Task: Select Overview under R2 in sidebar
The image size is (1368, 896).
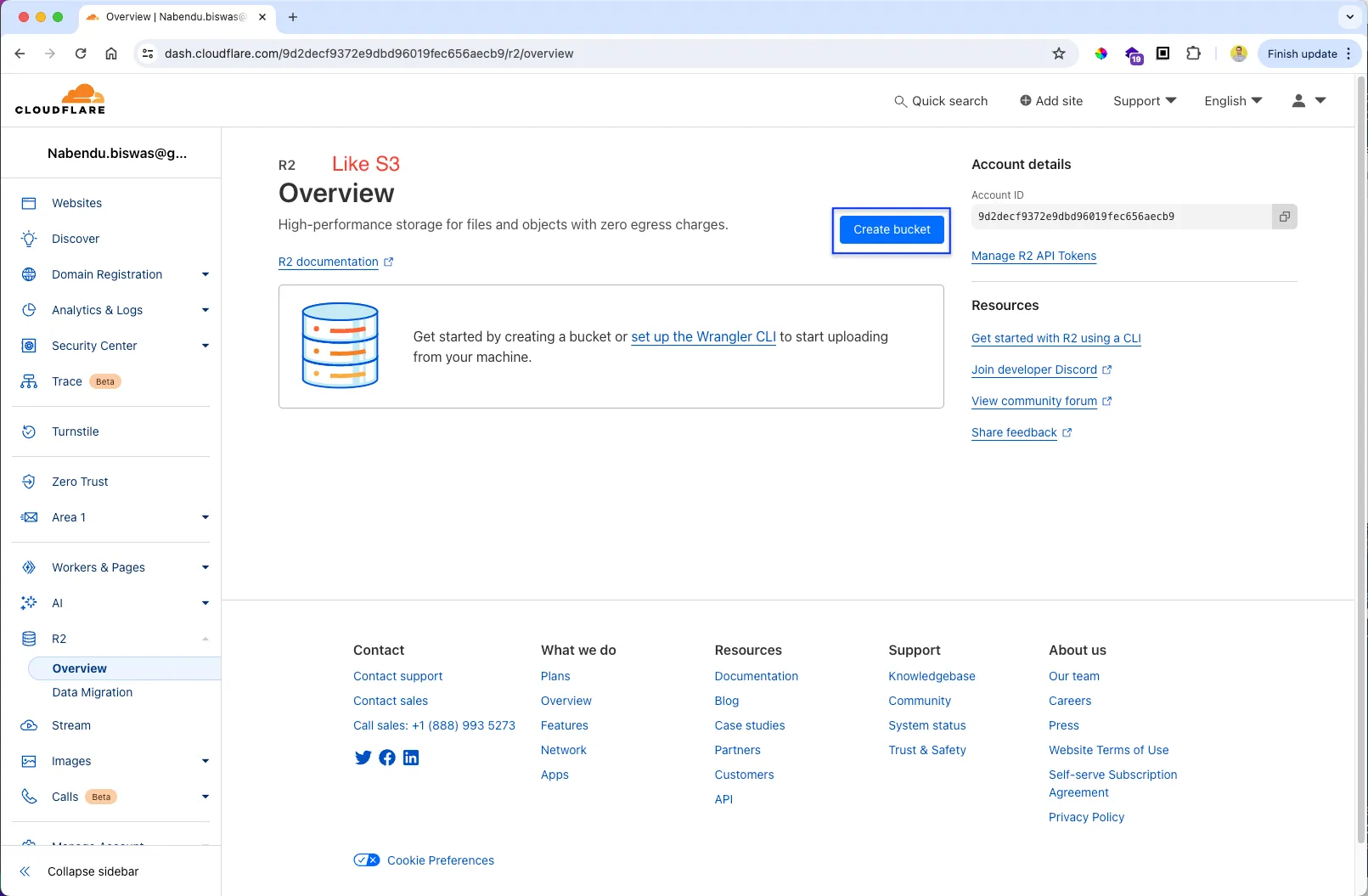Action: (x=124, y=668)
